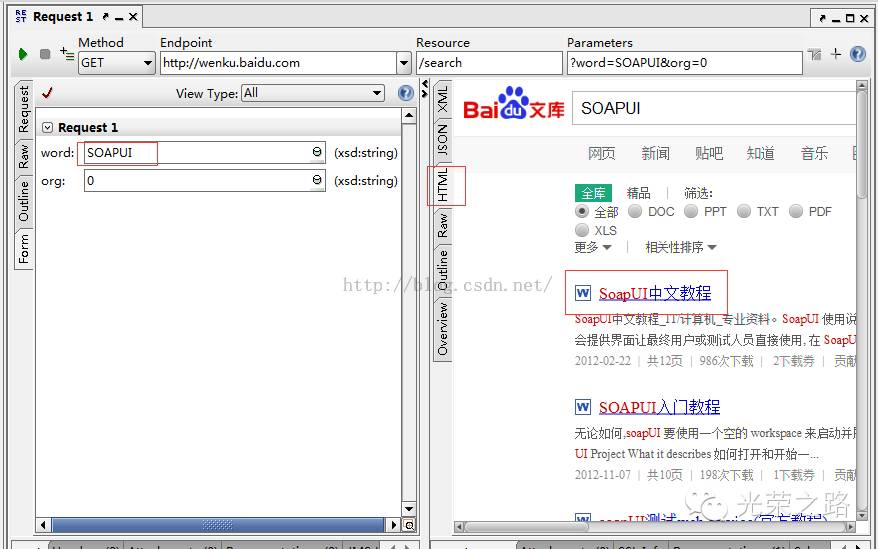Run request with green submit arrow
This screenshot has width=878, height=549.
click(23, 54)
